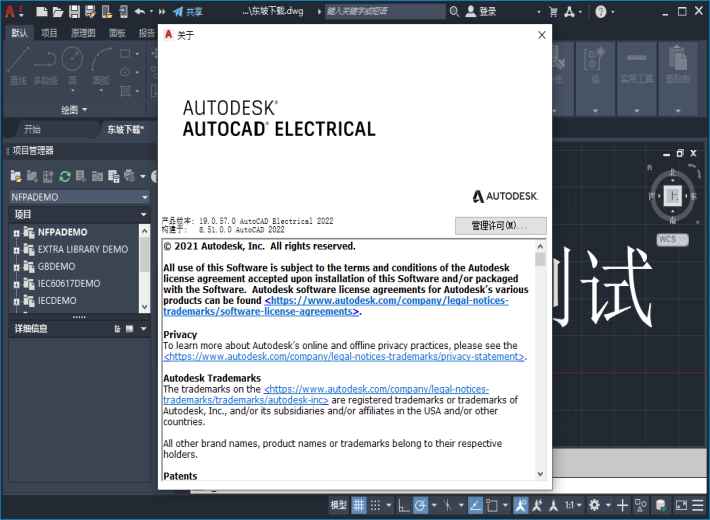Click the New drawing icon in title bar
This screenshot has height=520, width=710.
point(42,11)
